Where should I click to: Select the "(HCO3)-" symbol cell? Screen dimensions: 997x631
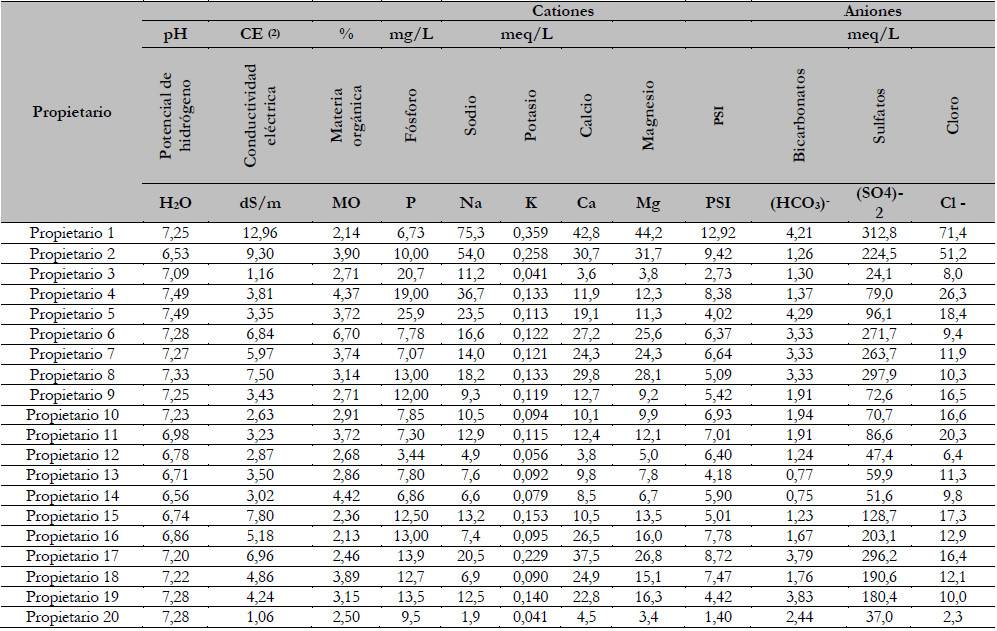click(799, 203)
